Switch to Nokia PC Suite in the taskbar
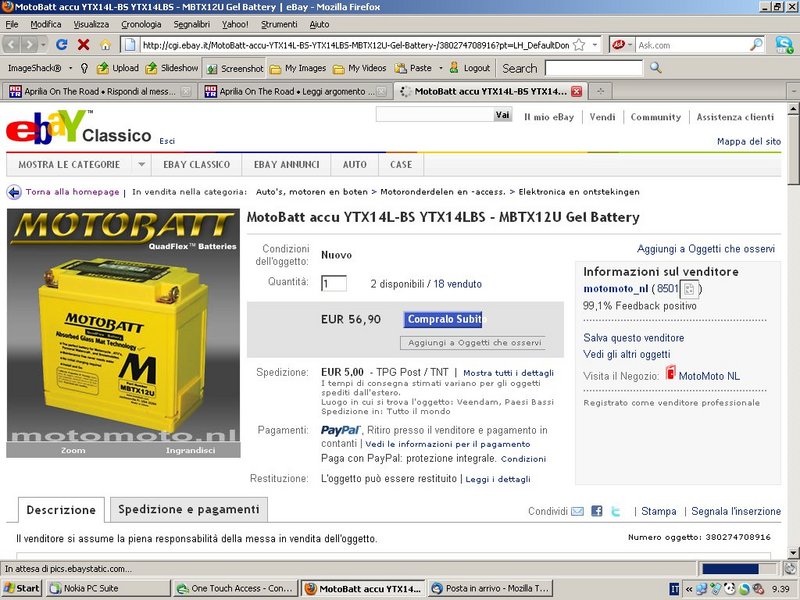 (107, 588)
